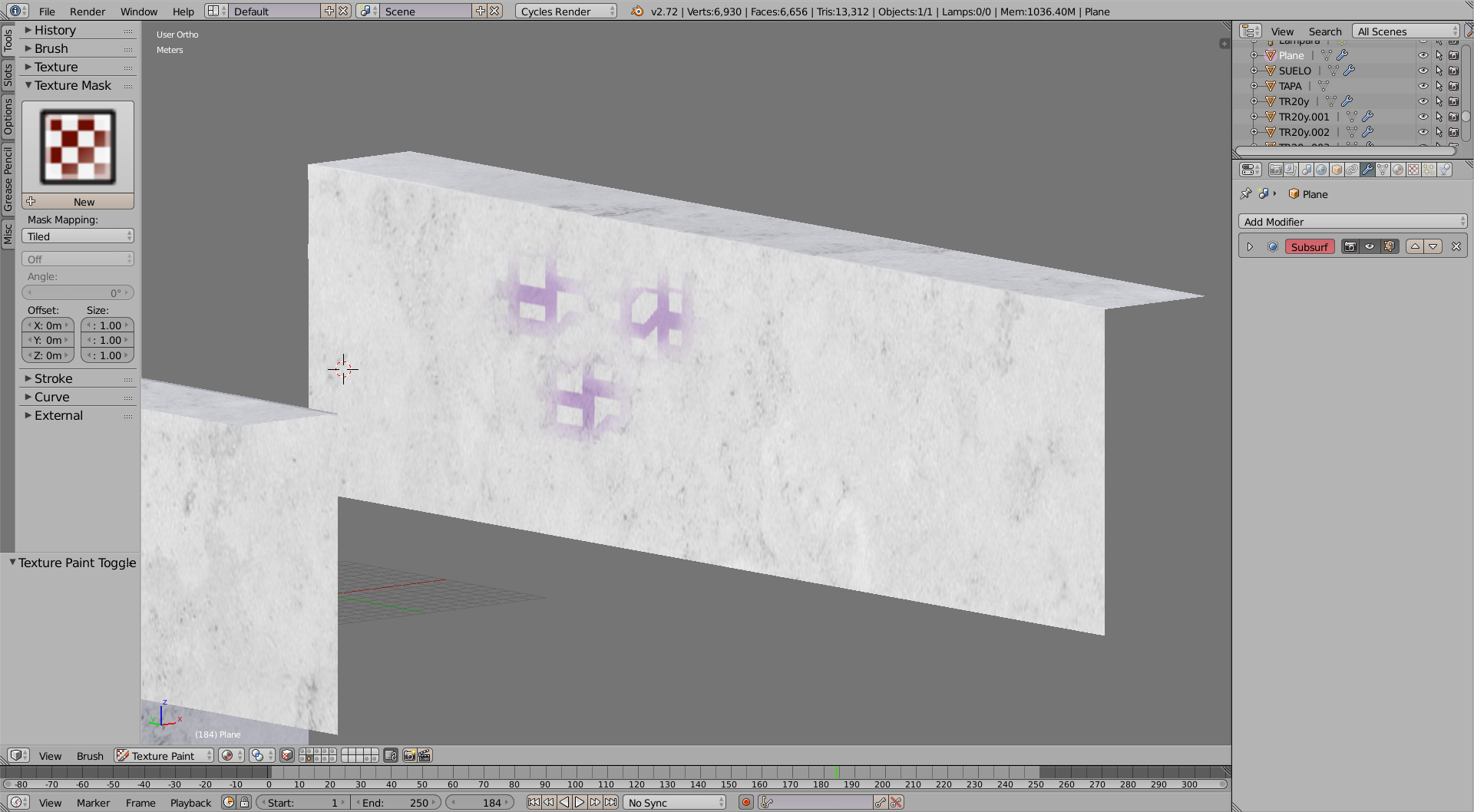The image size is (1474, 812).
Task: Open the Render menu
Action: (88, 12)
